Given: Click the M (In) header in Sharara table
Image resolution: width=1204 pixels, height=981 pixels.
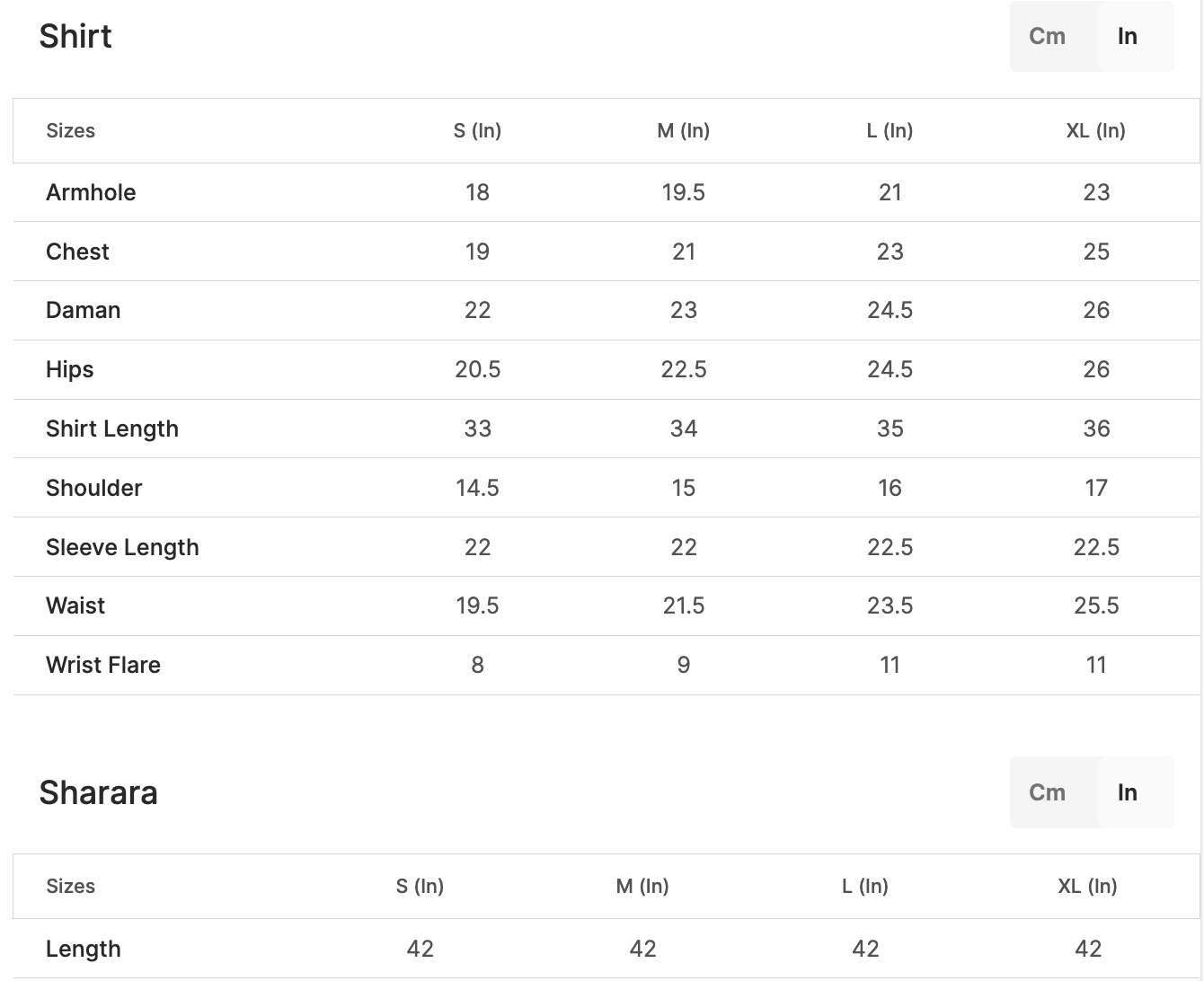Looking at the screenshot, I should click(642, 887).
